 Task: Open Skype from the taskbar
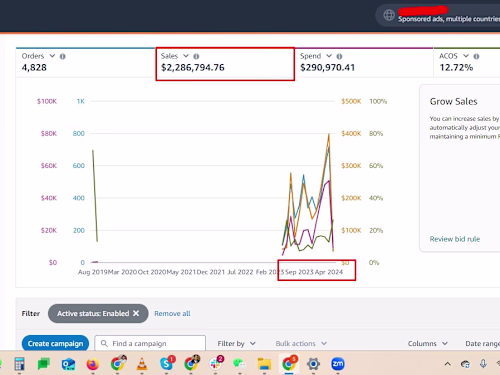[167, 363]
